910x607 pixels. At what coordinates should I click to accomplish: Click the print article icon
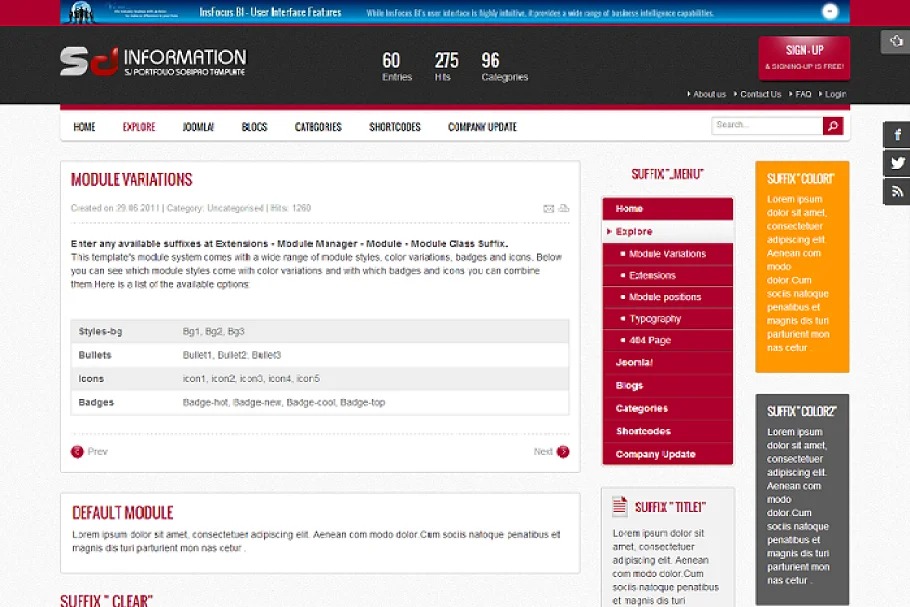click(564, 209)
